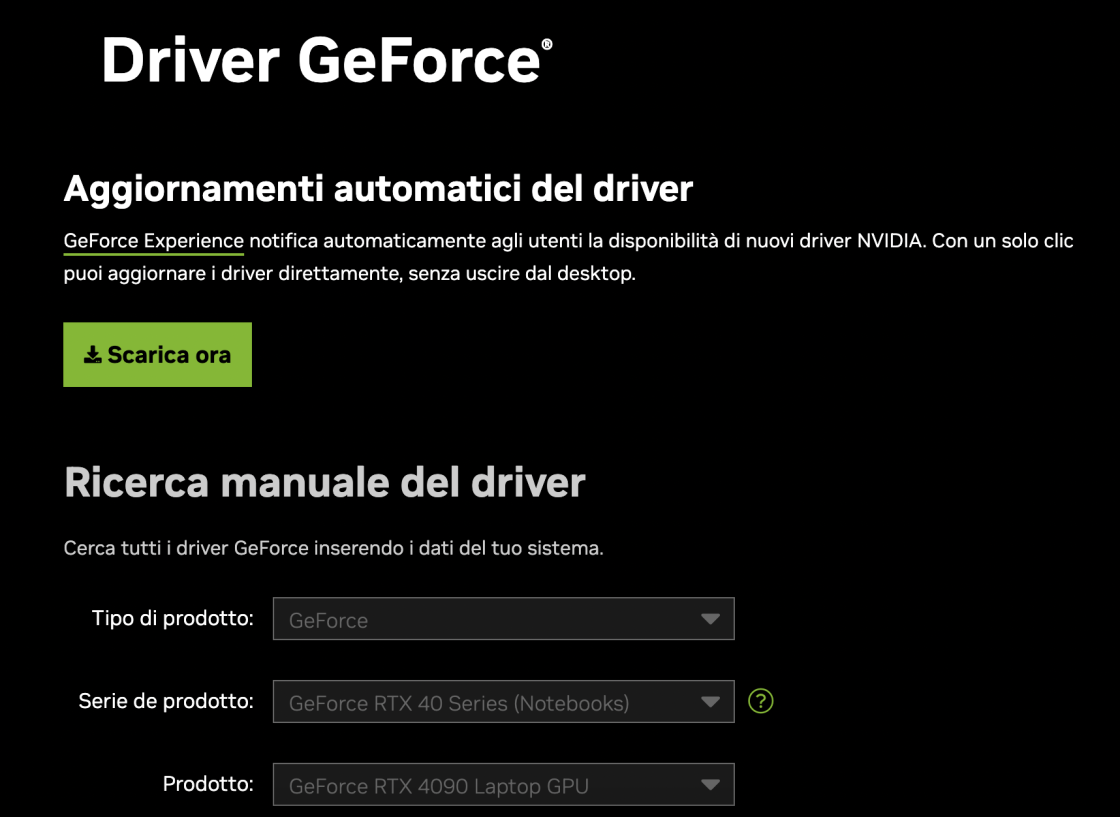Open the GeForce RTX 4090 Laptop GPU dropdown
The image size is (1120, 817).
point(503,784)
